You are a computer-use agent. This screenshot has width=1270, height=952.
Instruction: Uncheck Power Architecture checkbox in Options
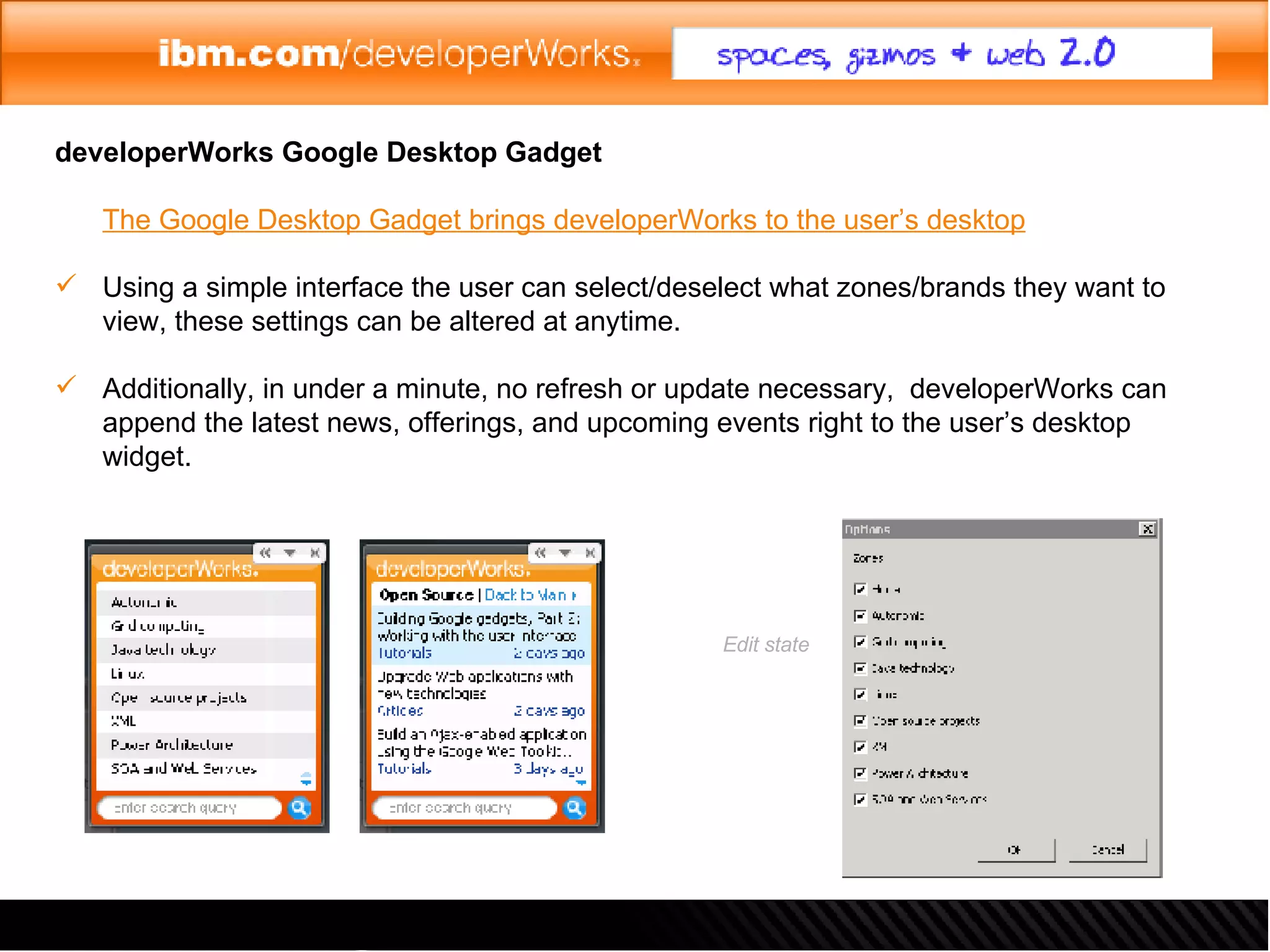859,773
